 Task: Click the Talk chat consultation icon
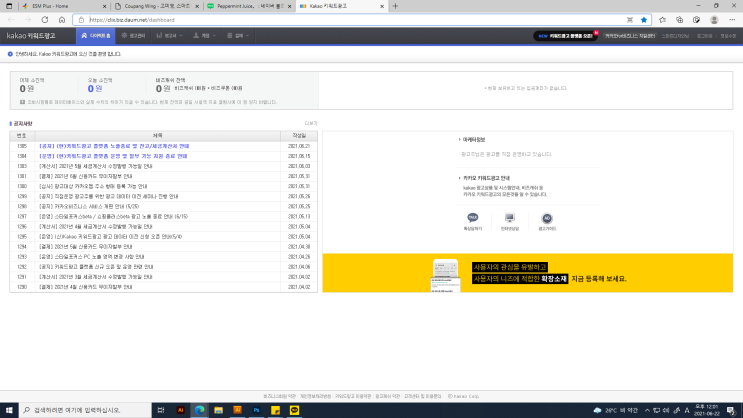472,218
